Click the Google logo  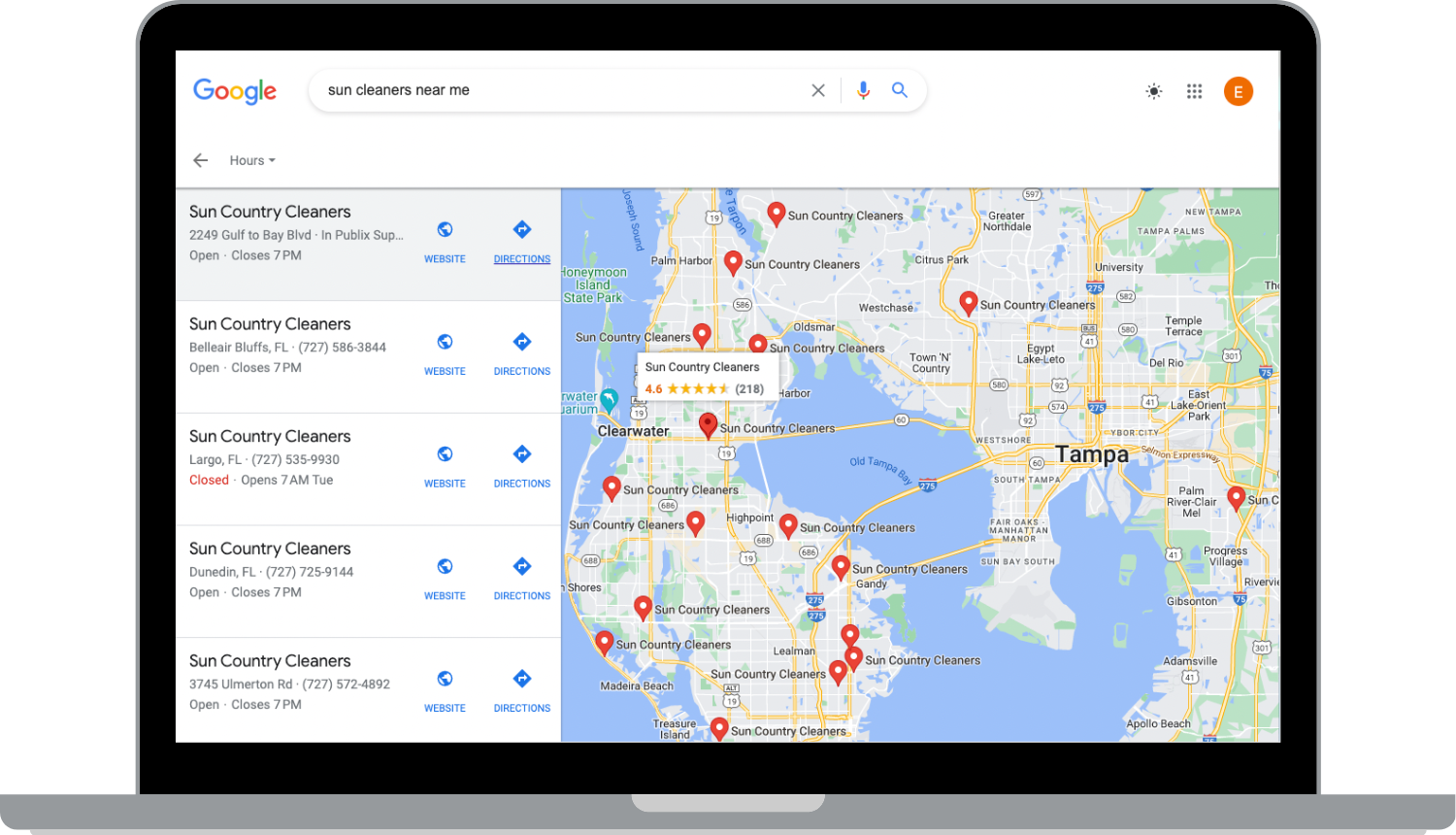click(x=234, y=90)
